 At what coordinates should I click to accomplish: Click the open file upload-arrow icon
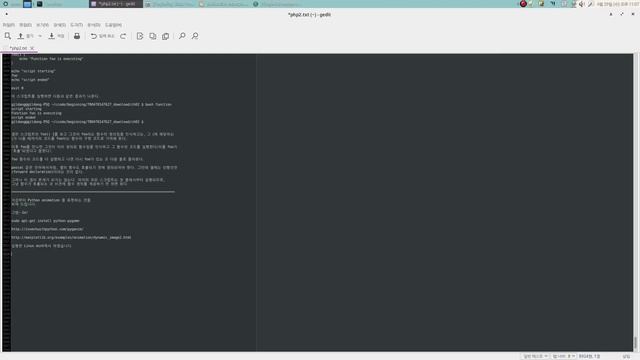(x=20, y=36)
